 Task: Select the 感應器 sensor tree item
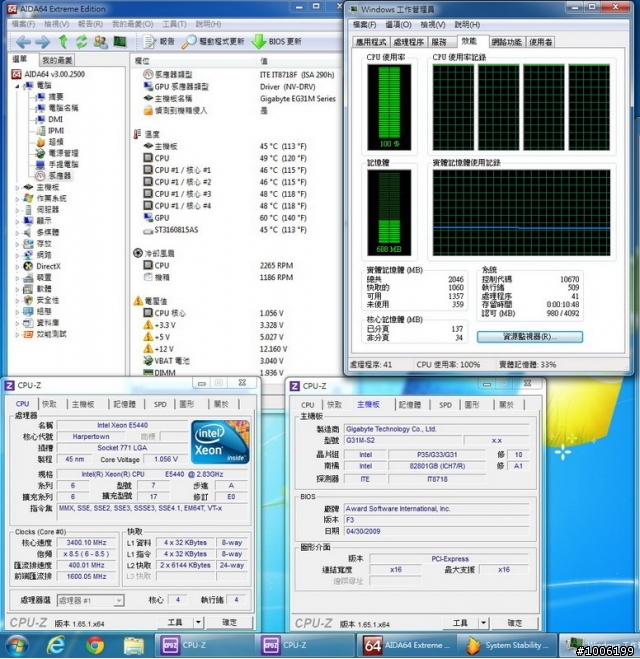click(59, 176)
